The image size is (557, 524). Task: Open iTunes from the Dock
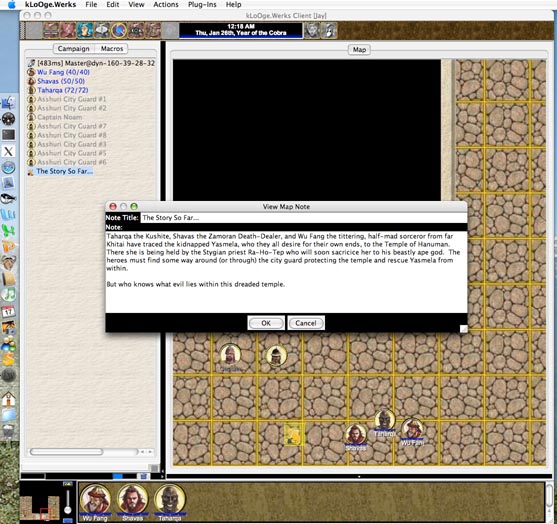click(9, 294)
